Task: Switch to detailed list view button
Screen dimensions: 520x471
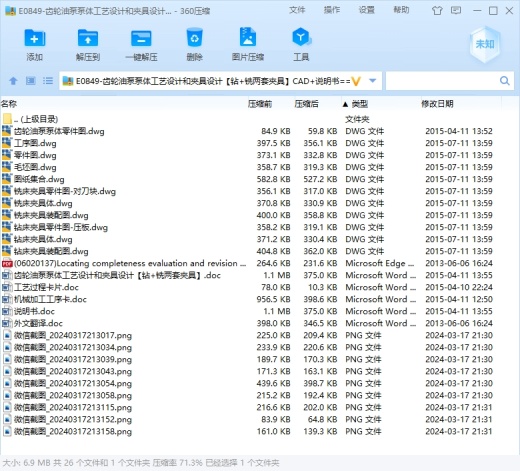Action: pyautogui.click(x=48, y=81)
